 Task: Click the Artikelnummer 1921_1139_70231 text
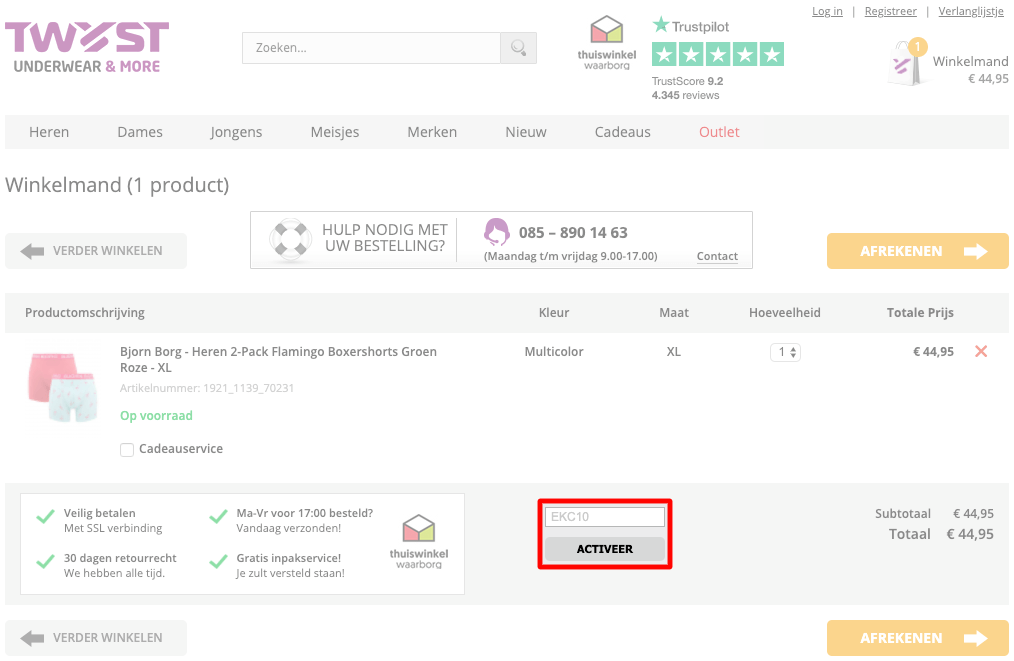[x=207, y=388]
